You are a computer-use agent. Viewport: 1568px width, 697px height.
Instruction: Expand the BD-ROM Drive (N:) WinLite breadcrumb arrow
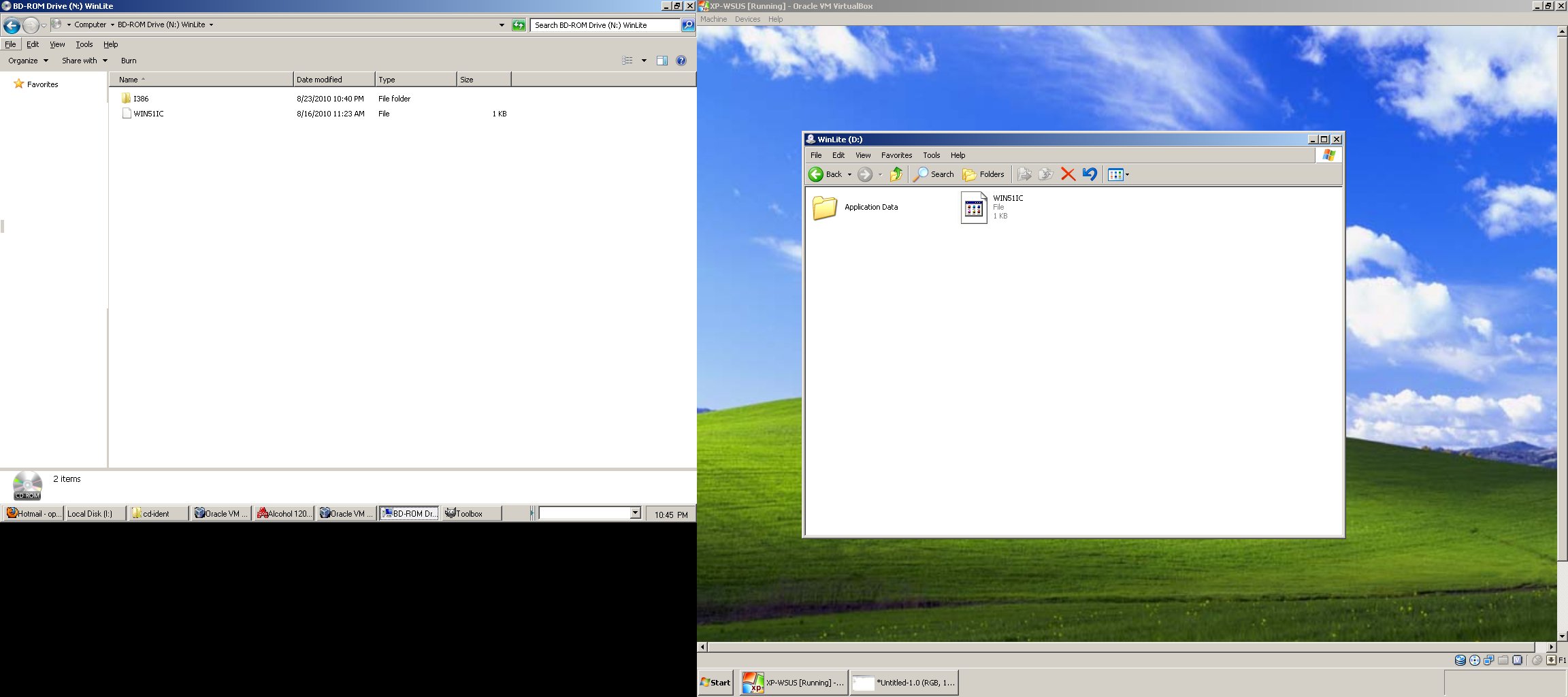pyautogui.click(x=211, y=25)
